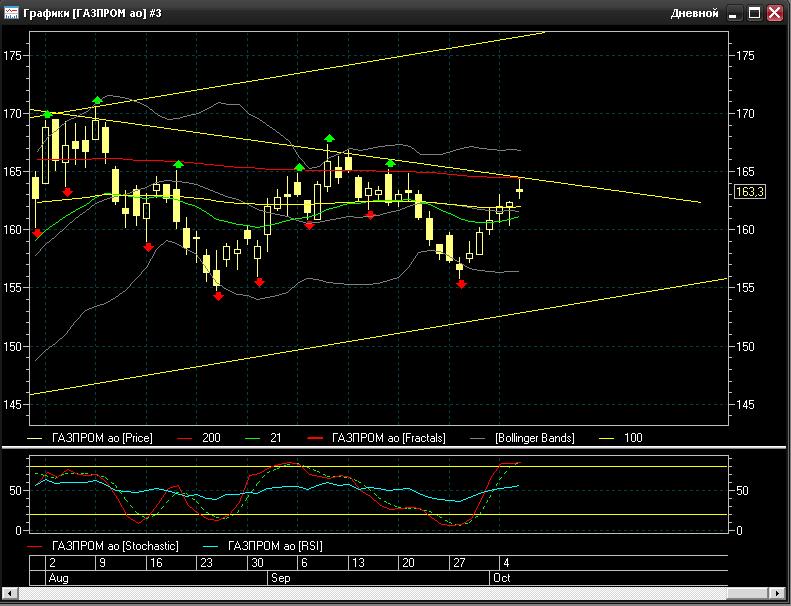The image size is (791, 606).
Task: Click the 'Дневной' timeframe label
Action: point(694,14)
